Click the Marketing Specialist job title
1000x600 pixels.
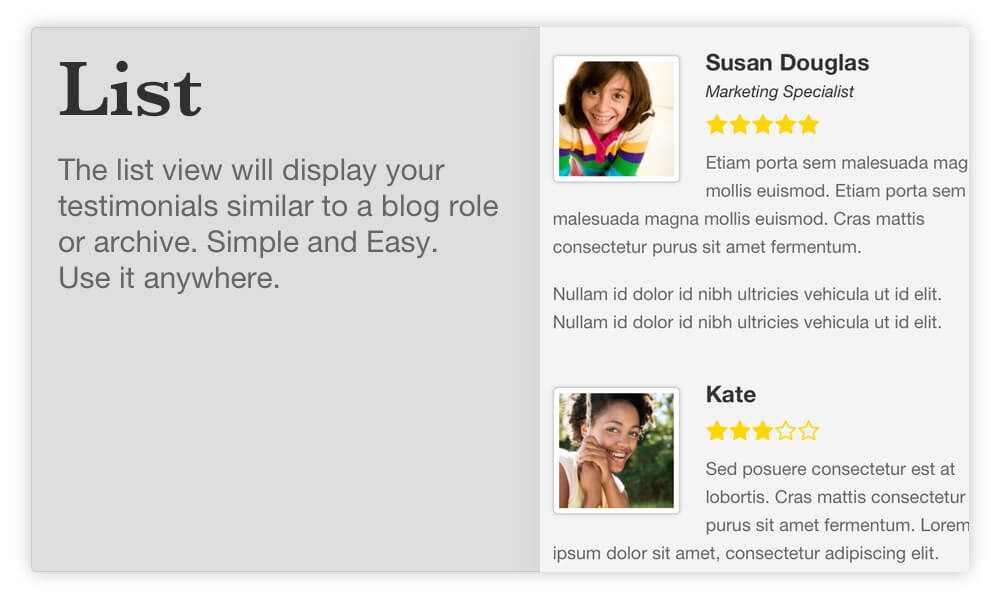point(779,92)
